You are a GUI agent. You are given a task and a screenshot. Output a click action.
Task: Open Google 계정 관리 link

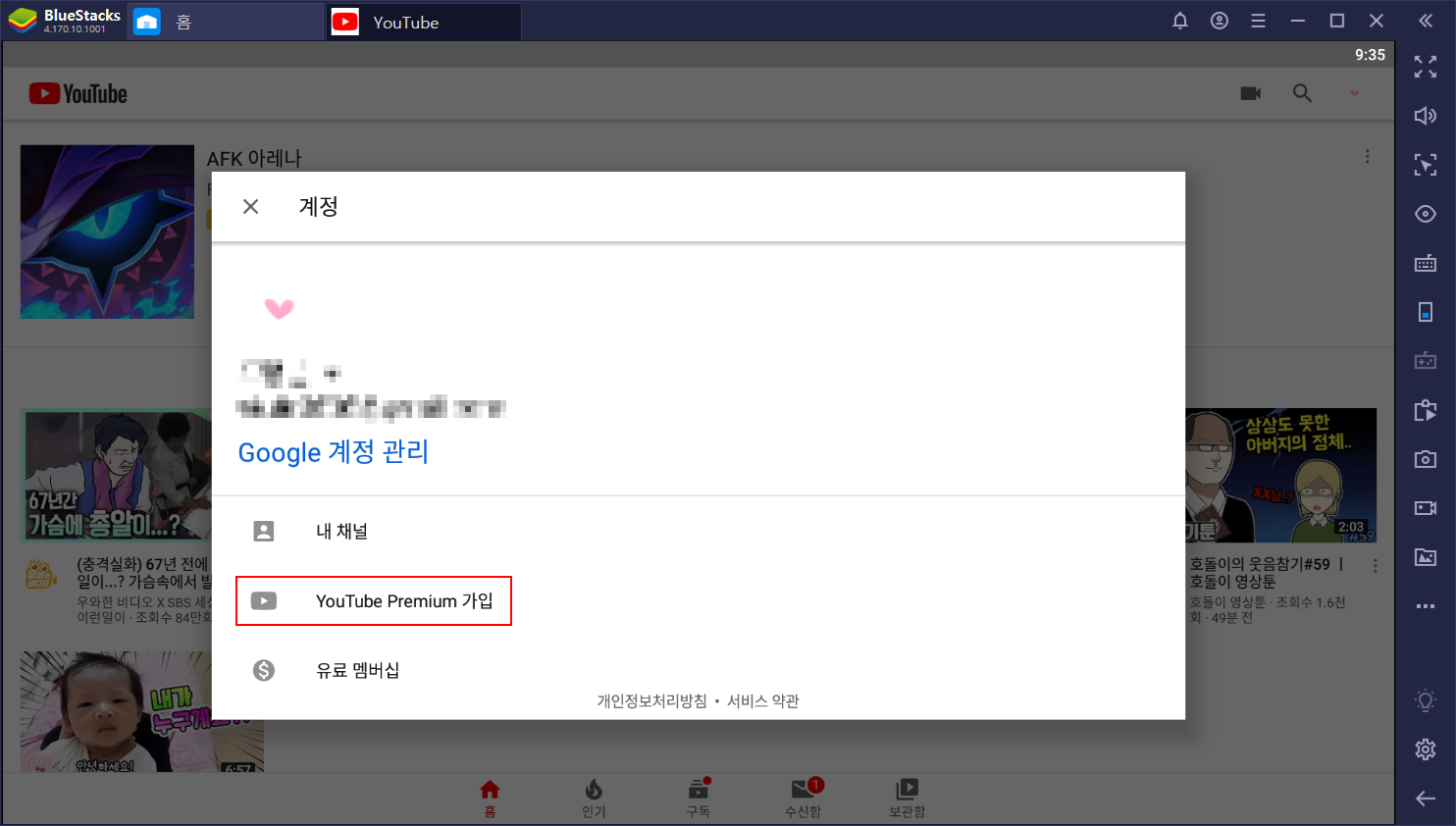tap(334, 452)
